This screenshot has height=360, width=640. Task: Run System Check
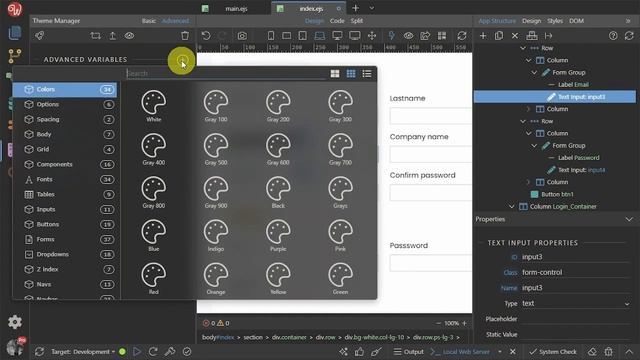tap(553, 352)
